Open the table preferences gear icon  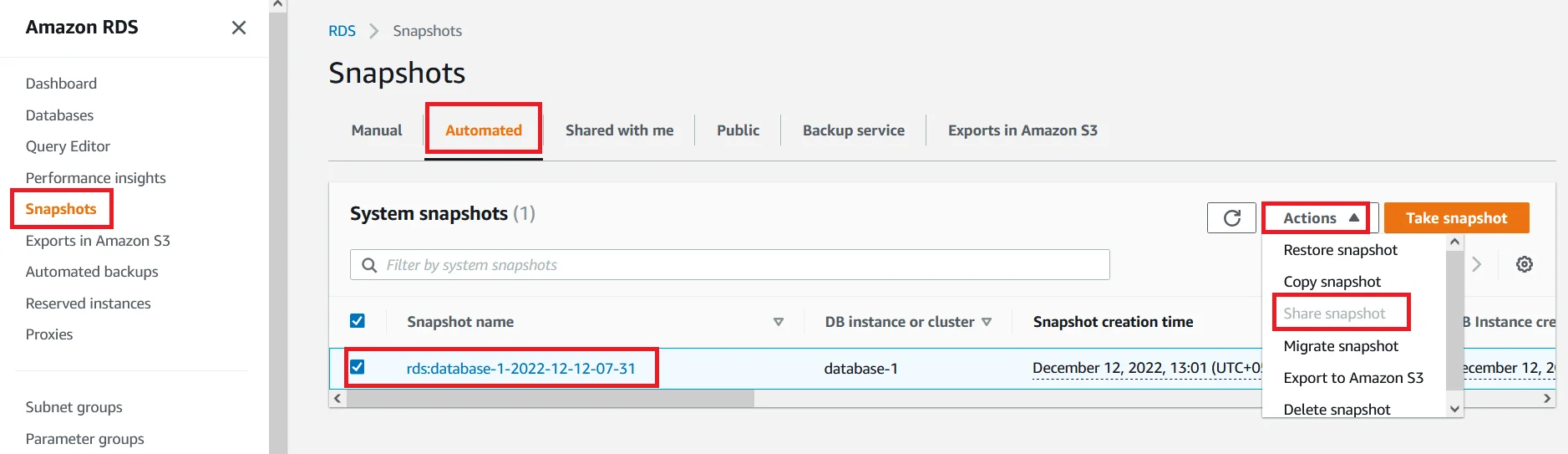pyautogui.click(x=1525, y=264)
